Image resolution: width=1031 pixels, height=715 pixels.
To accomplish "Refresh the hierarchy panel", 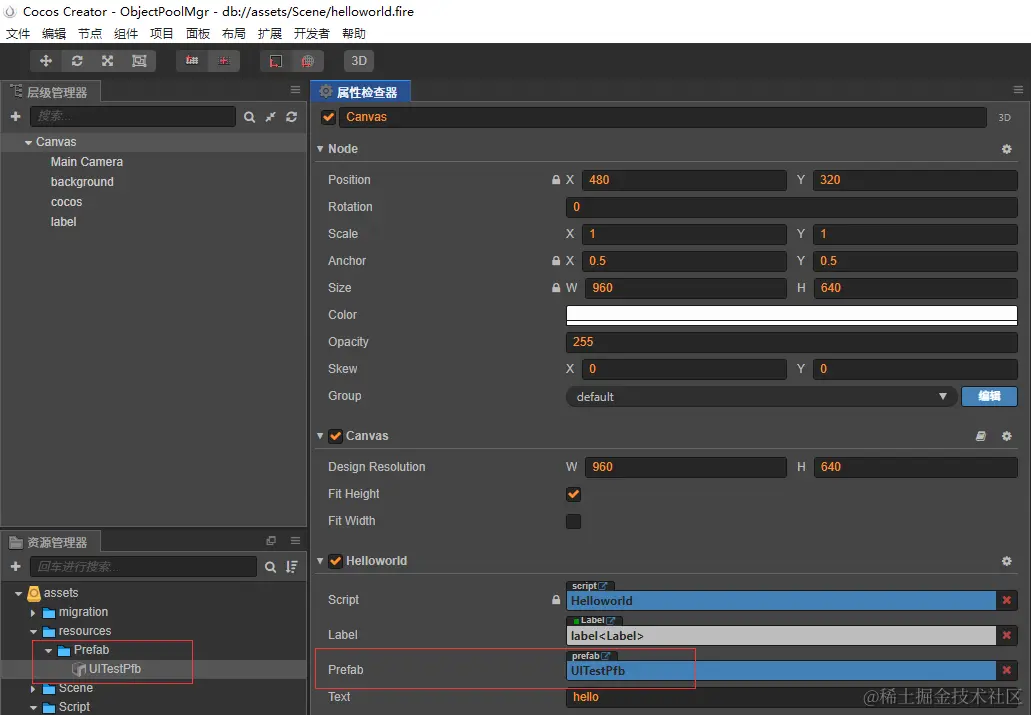I will point(291,117).
